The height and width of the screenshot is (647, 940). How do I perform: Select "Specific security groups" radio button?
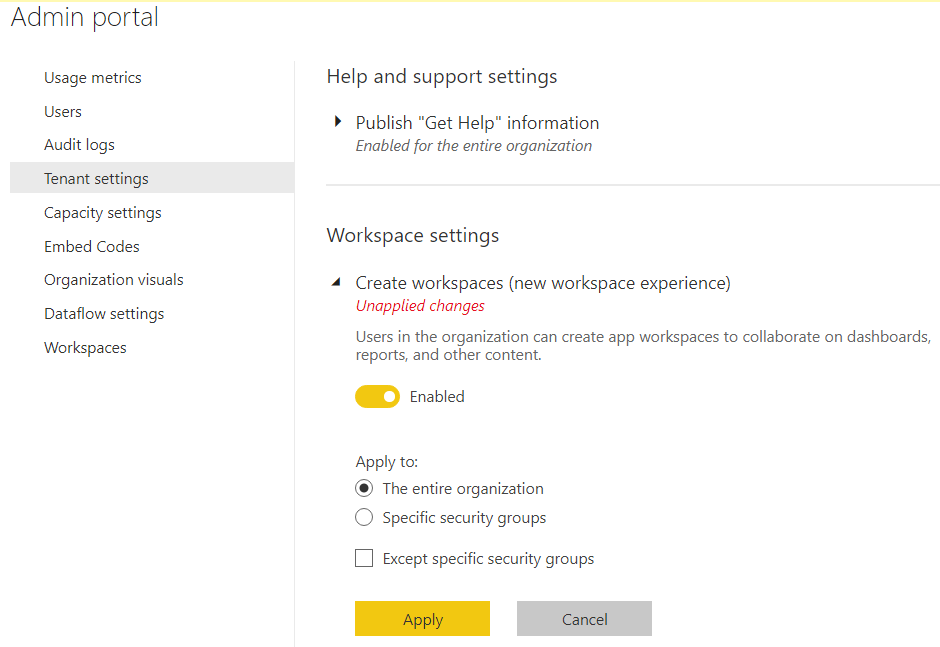[364, 517]
